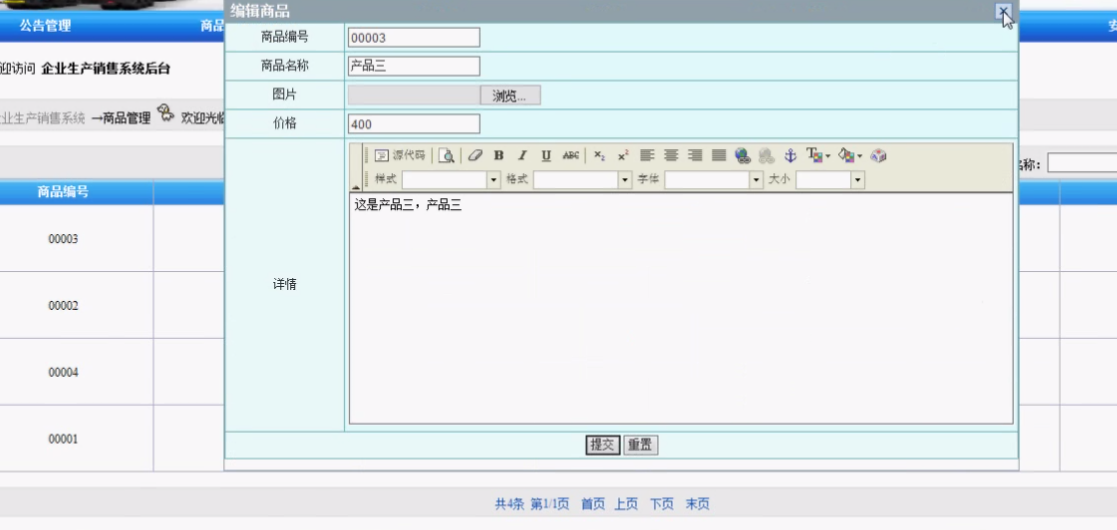Click the 共4条 第1/1页 pager text
Image resolution: width=1117 pixels, height=530 pixels.
click(x=532, y=504)
